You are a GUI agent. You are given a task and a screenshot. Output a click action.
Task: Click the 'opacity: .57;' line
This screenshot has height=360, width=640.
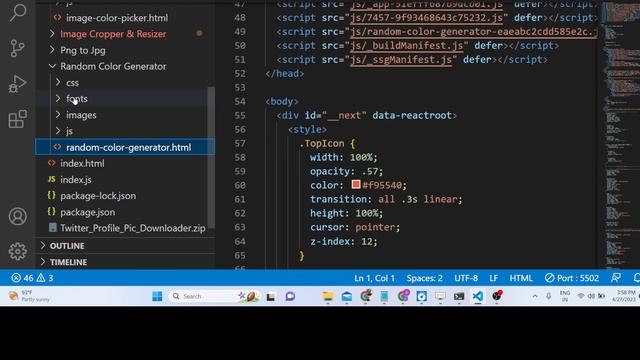(x=346, y=171)
